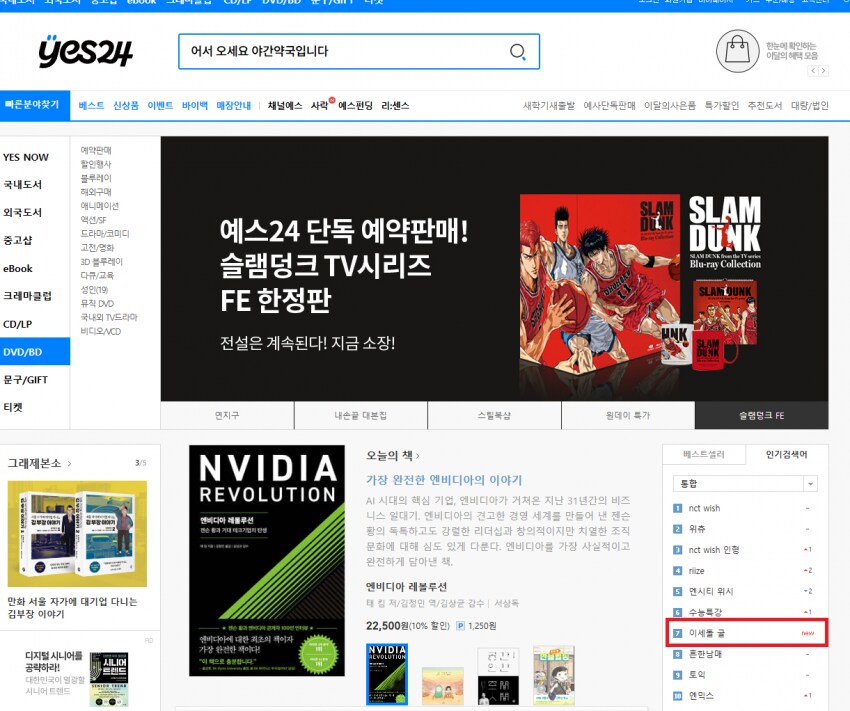The height and width of the screenshot is (711, 850).
Task: Open 뮤직 DVD subcategory
Action: tap(97, 303)
